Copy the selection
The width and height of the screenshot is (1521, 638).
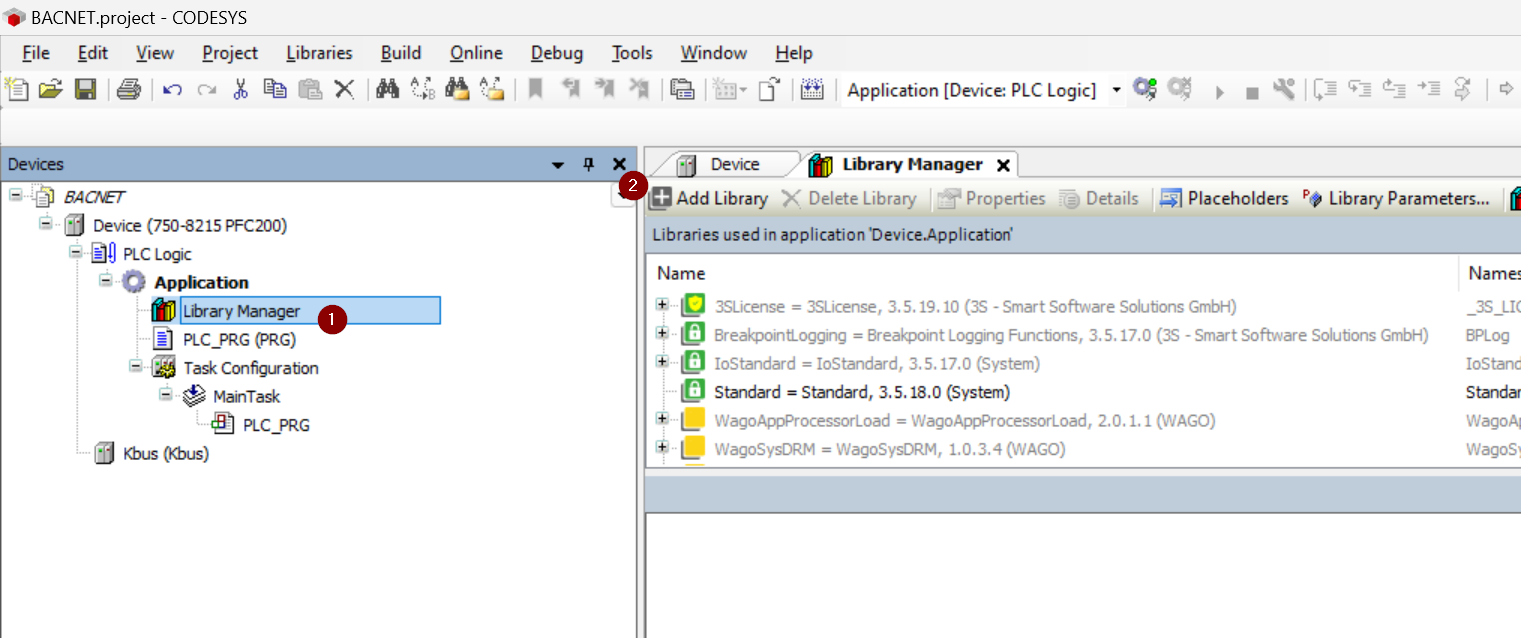pos(275,90)
